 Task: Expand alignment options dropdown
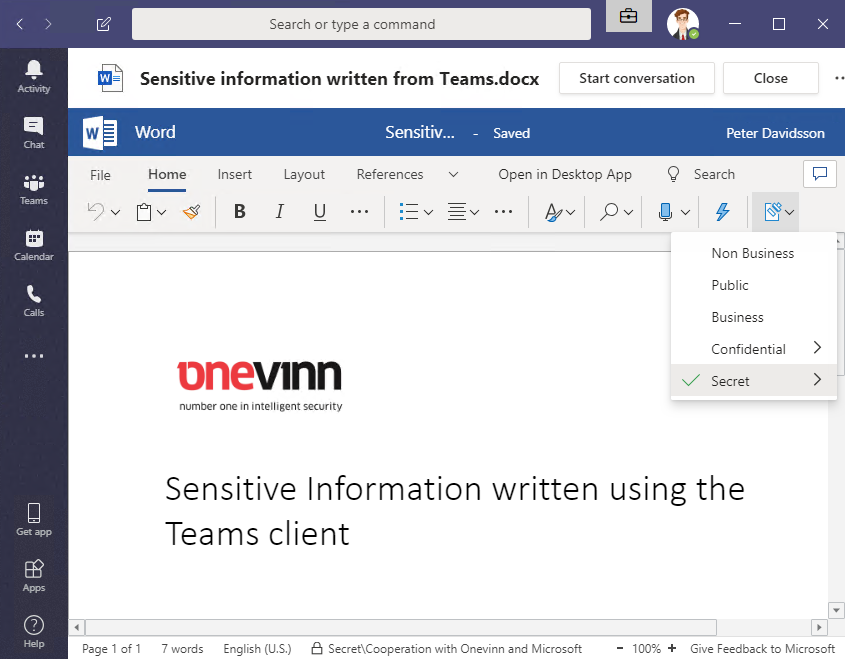coord(474,212)
